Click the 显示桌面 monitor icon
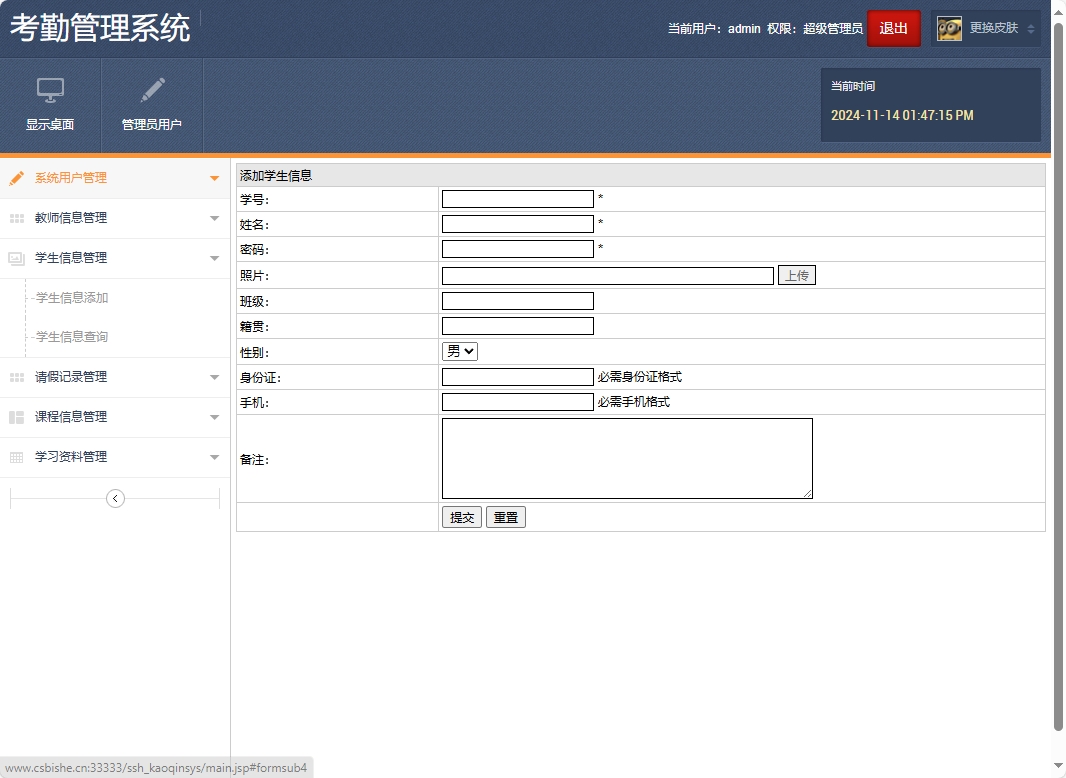1066x778 pixels. pyautogui.click(x=50, y=90)
